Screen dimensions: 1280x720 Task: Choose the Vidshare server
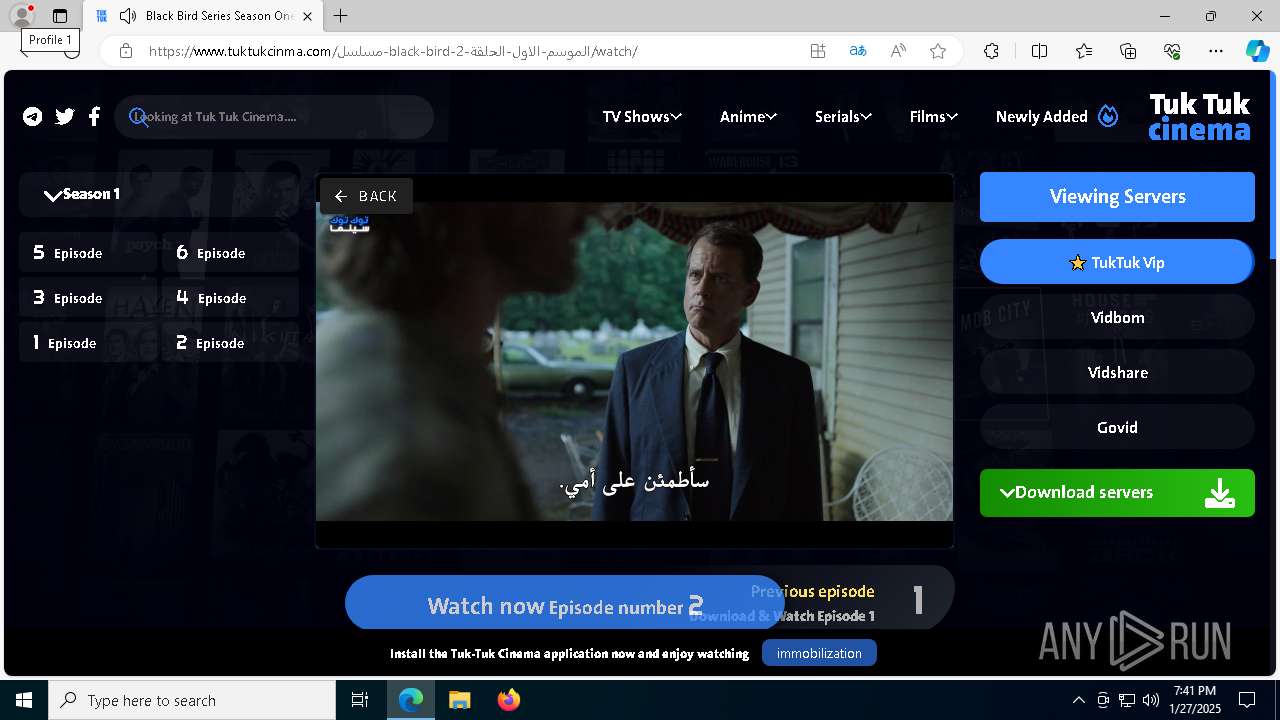coord(1117,373)
